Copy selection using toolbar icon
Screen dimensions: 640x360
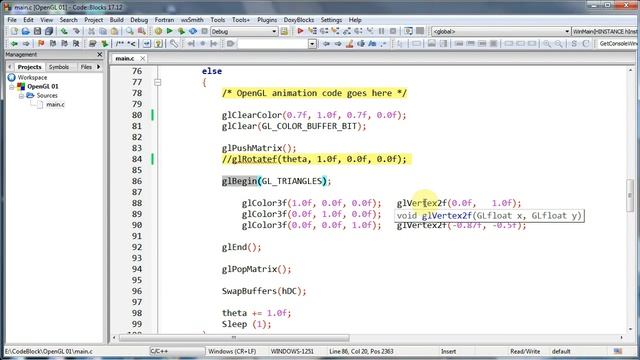103,31
